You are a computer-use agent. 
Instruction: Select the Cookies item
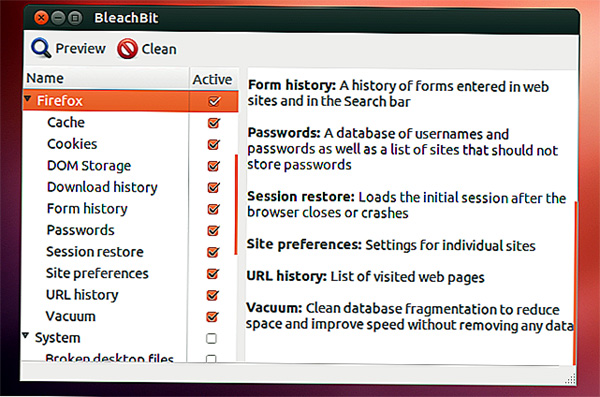[x=72, y=144]
